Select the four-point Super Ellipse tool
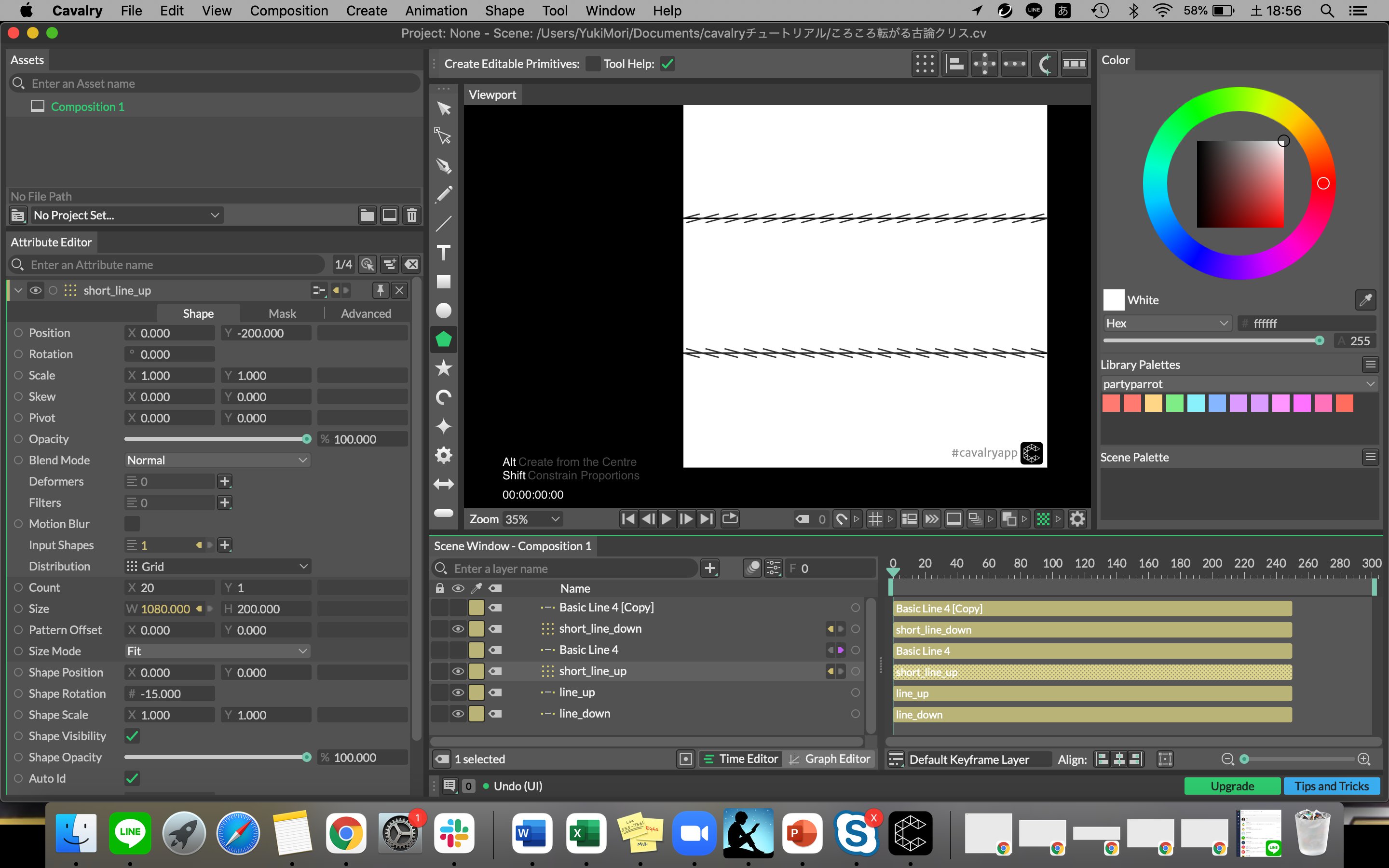 tap(443, 426)
